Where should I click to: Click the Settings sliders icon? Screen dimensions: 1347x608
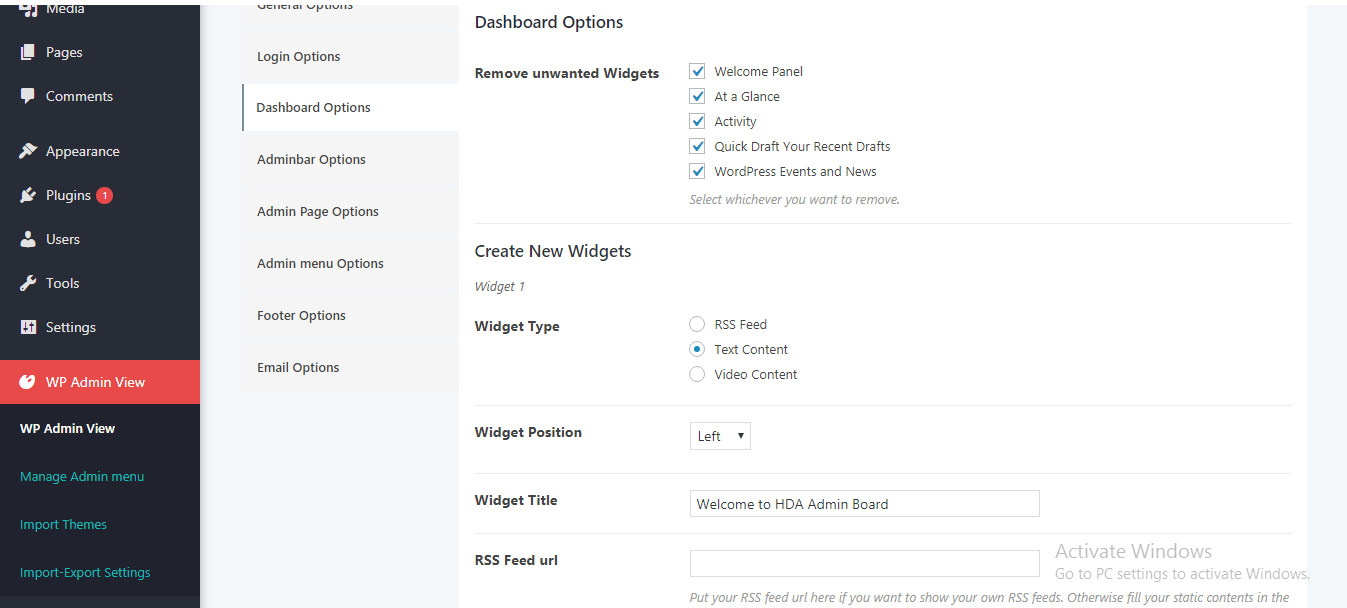pos(28,327)
